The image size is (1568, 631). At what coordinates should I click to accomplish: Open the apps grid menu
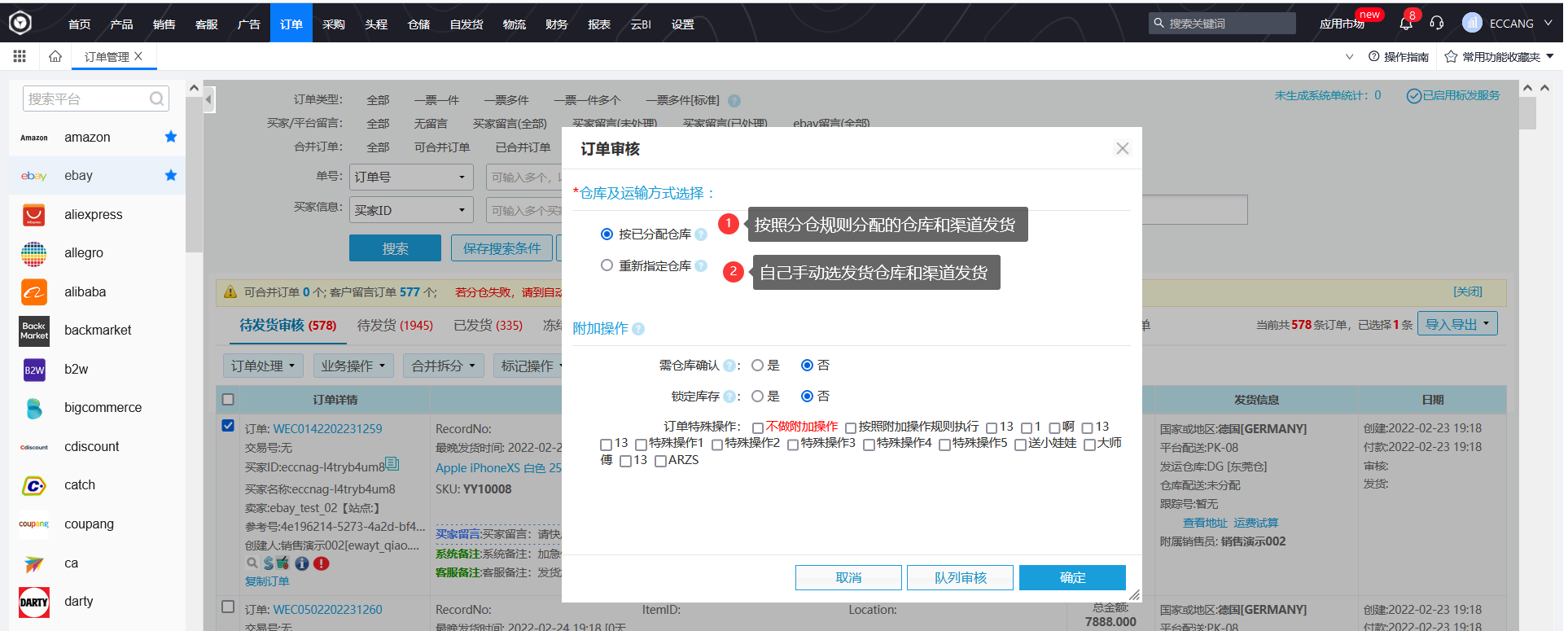(x=20, y=56)
